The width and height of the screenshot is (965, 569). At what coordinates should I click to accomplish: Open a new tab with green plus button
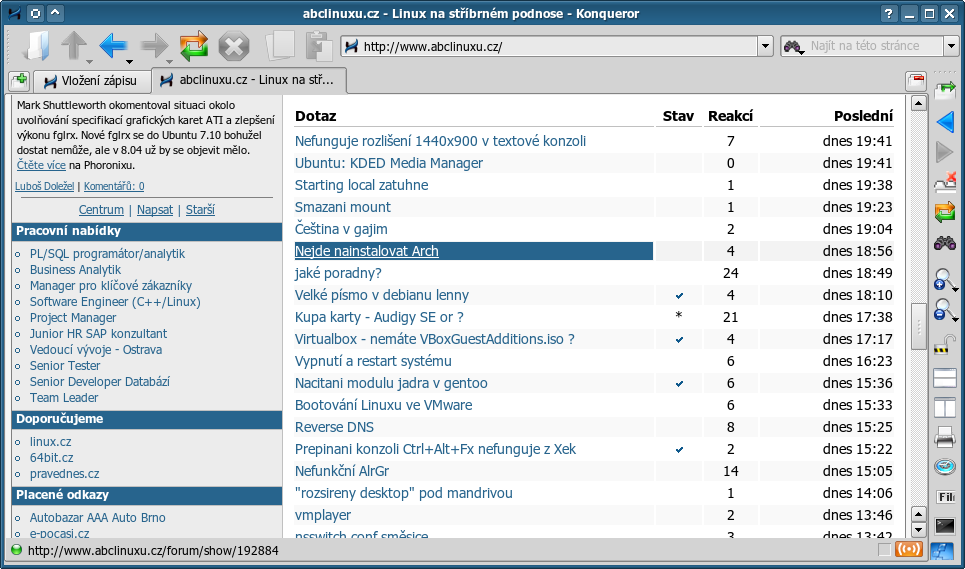click(19, 81)
